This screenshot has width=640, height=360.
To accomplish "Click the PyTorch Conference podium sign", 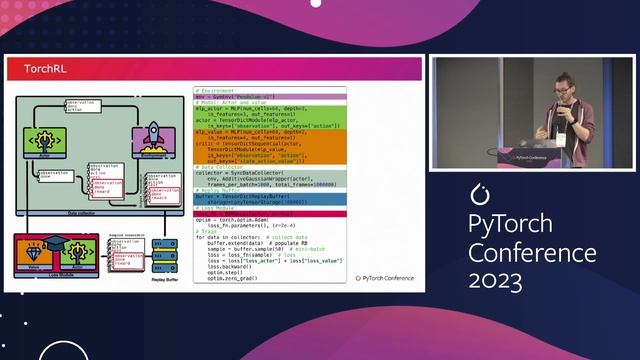I will point(529,158).
